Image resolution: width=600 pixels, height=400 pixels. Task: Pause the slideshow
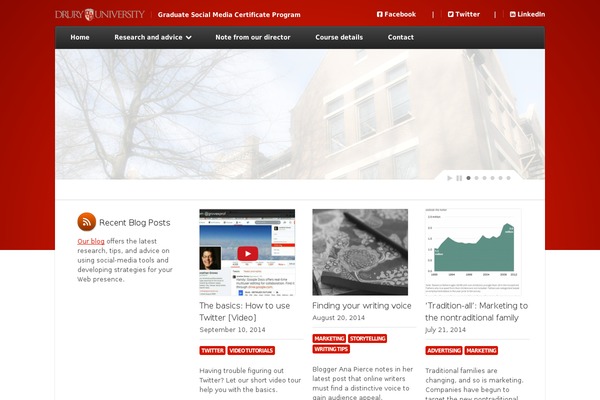(x=459, y=178)
